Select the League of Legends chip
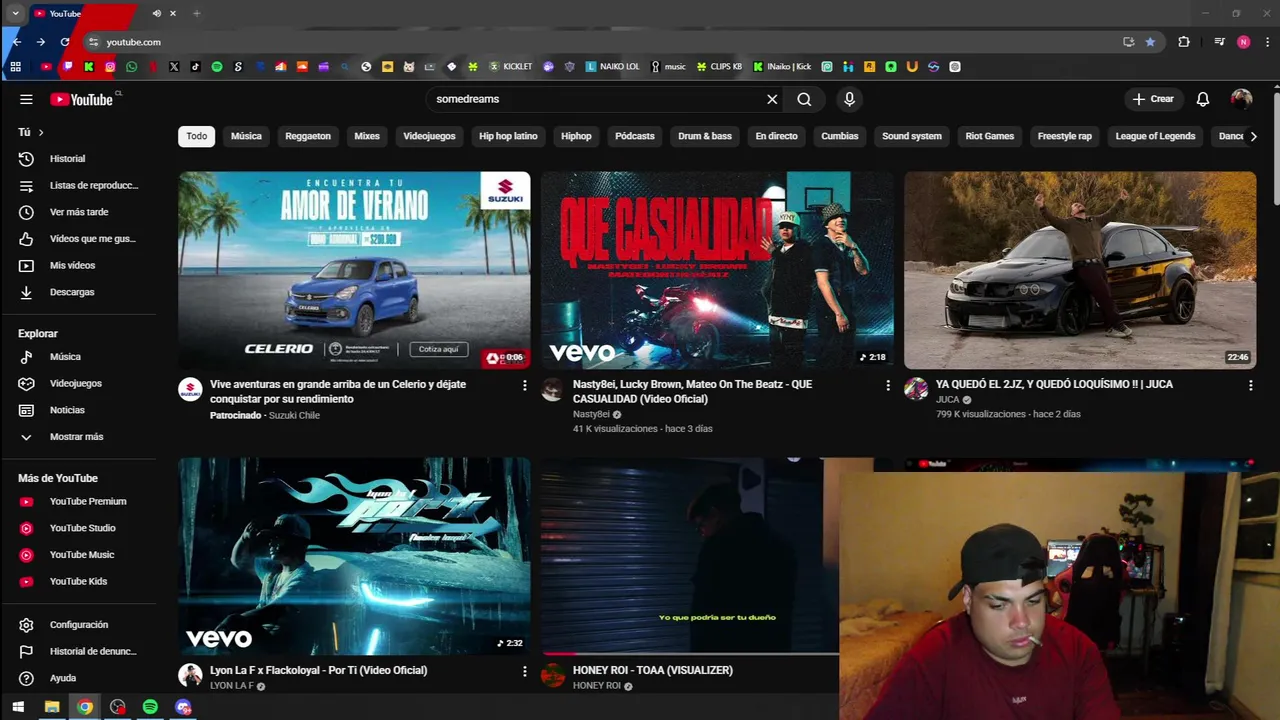1280x720 pixels. [1155, 136]
